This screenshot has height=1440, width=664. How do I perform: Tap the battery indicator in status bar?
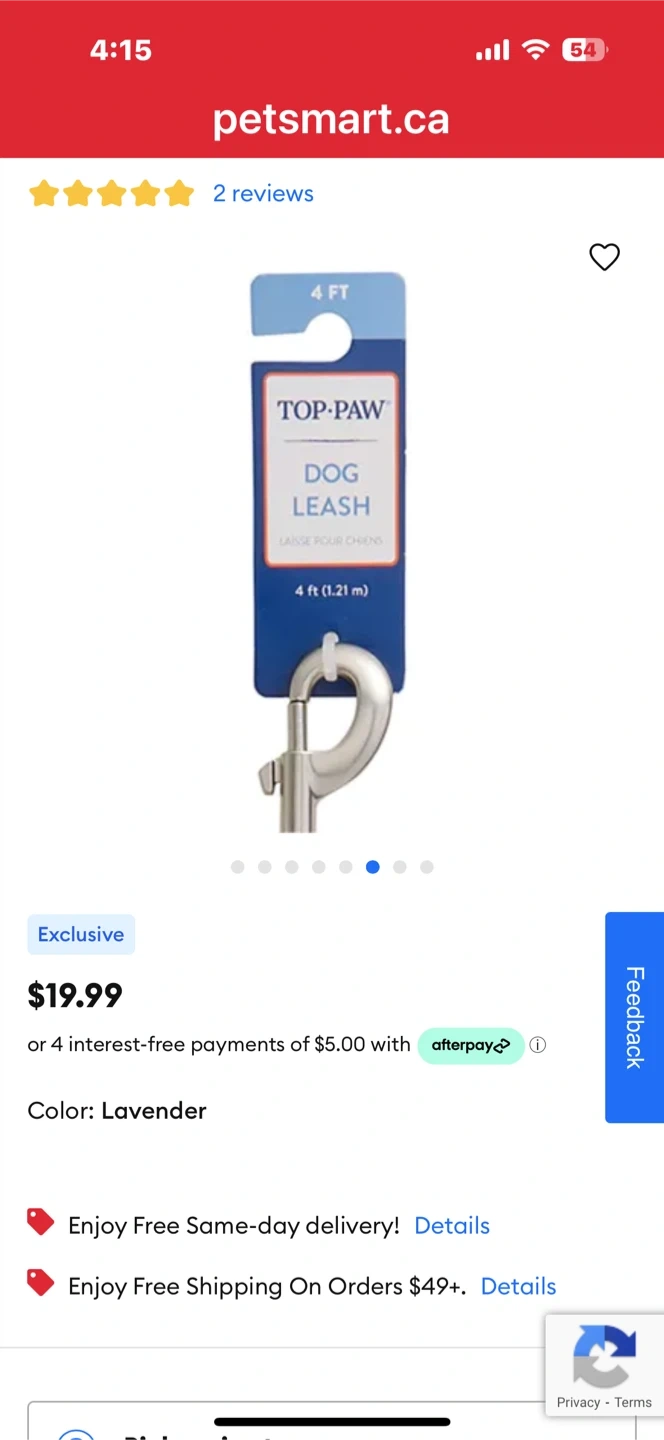click(584, 49)
